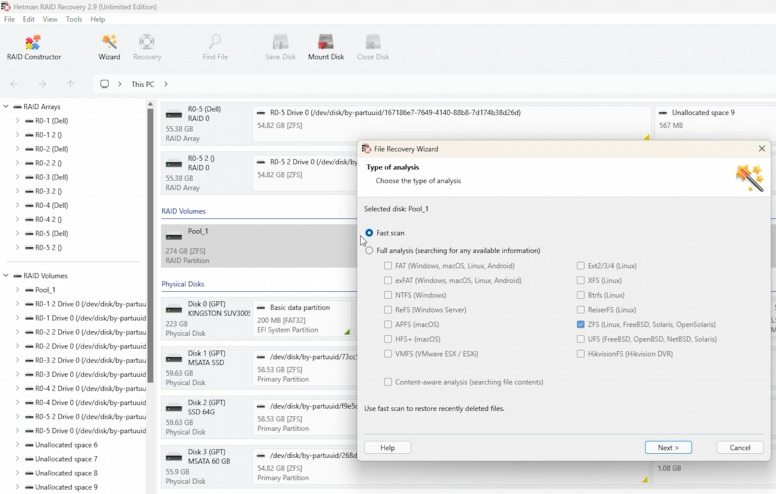The image size is (776, 494).
Task: Select Disk 0 KINGSTON drive icon
Action: pos(174,310)
